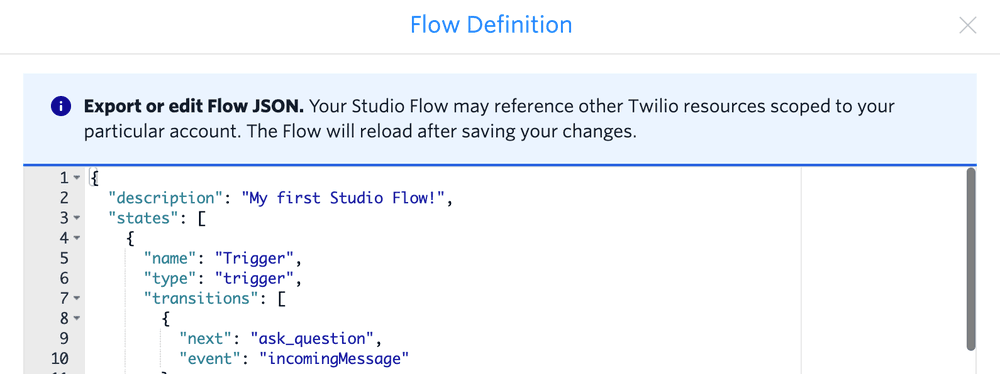Viewport: 1000px width, 374px height.
Task: Close the Flow Definition dialog
Action: (967, 26)
